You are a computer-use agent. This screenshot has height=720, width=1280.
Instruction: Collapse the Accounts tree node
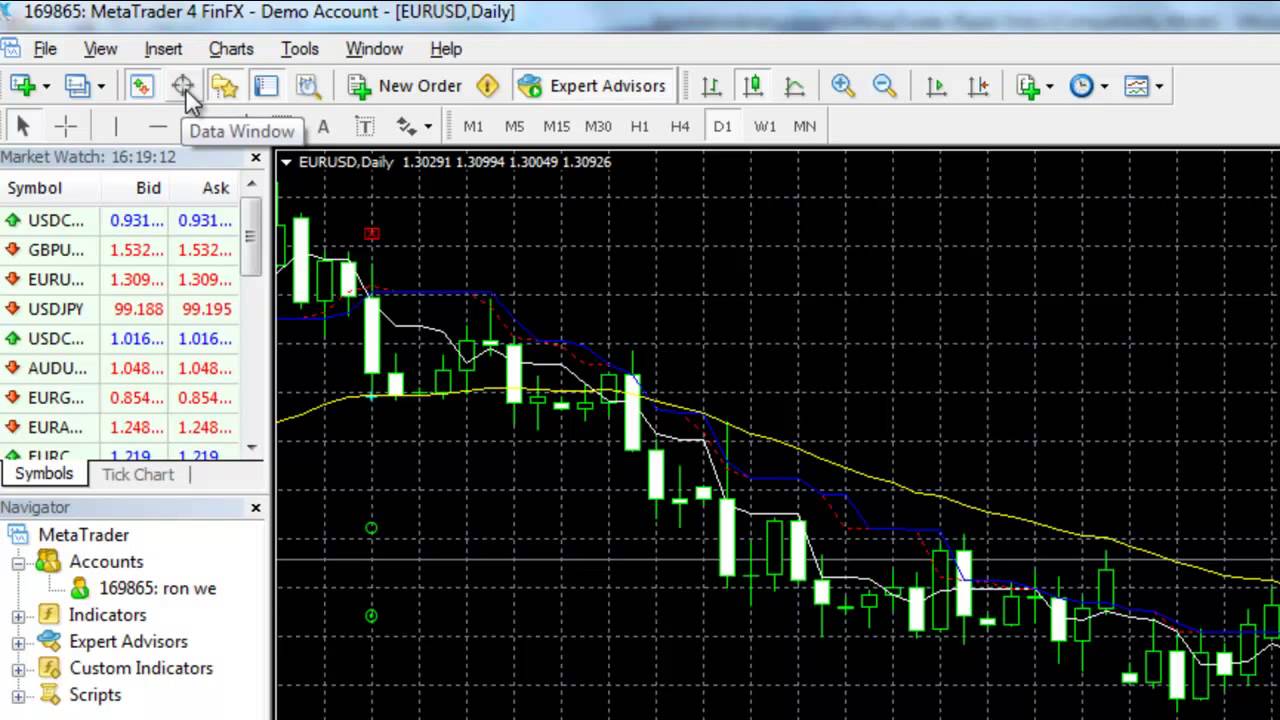18,563
